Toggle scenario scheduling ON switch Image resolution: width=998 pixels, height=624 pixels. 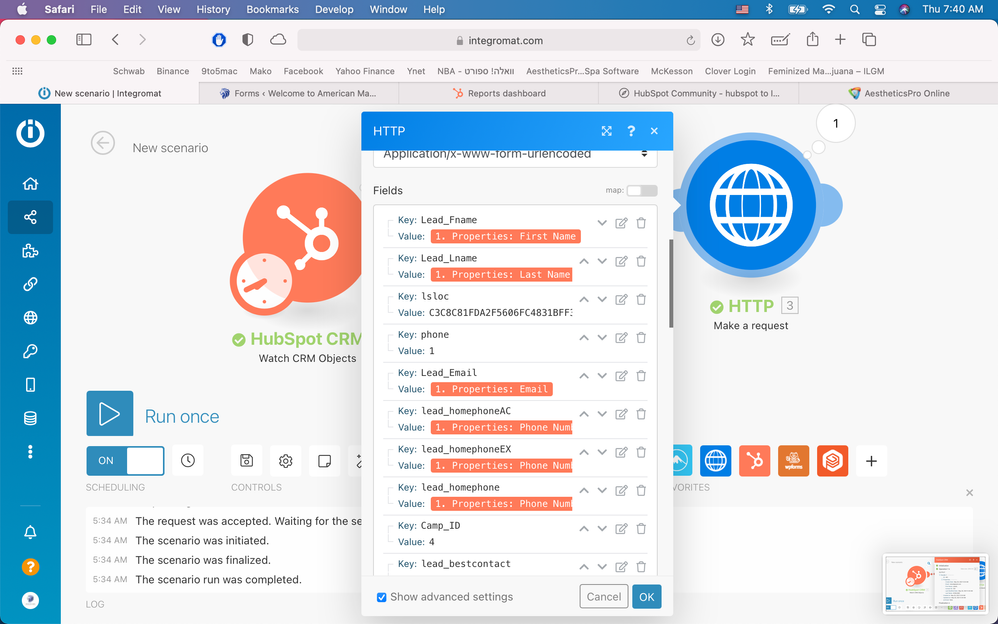click(125, 460)
